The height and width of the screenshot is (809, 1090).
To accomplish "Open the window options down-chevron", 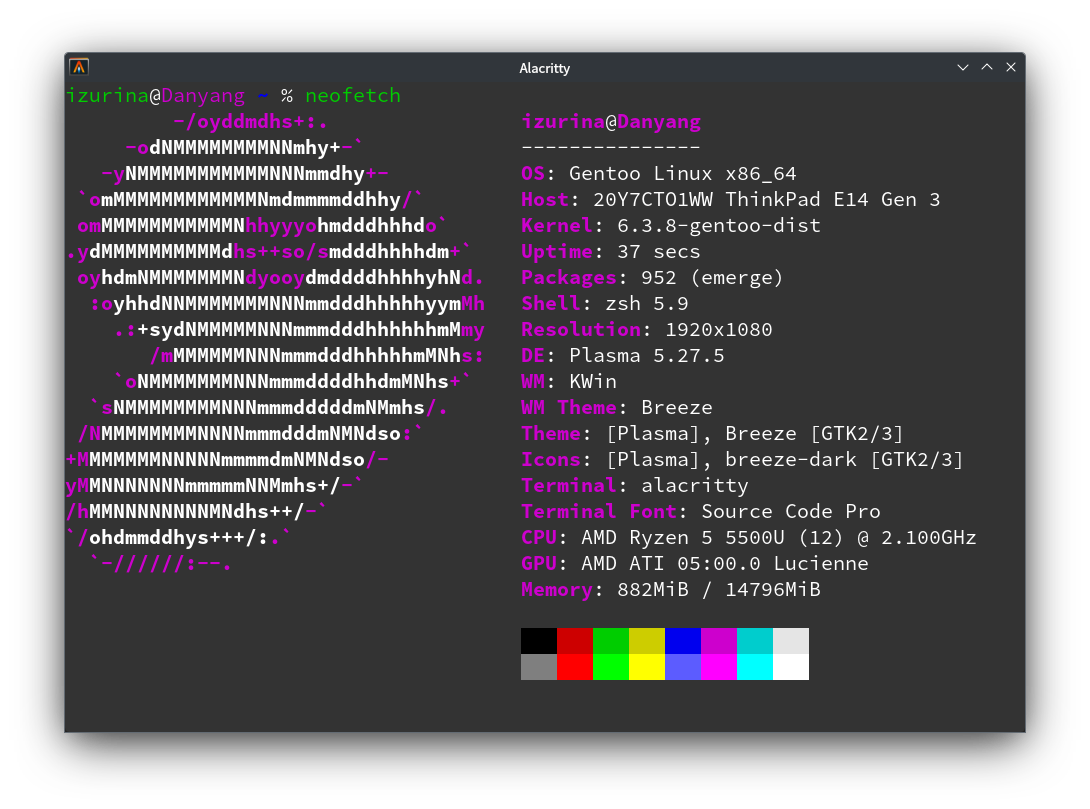I will (x=962, y=67).
